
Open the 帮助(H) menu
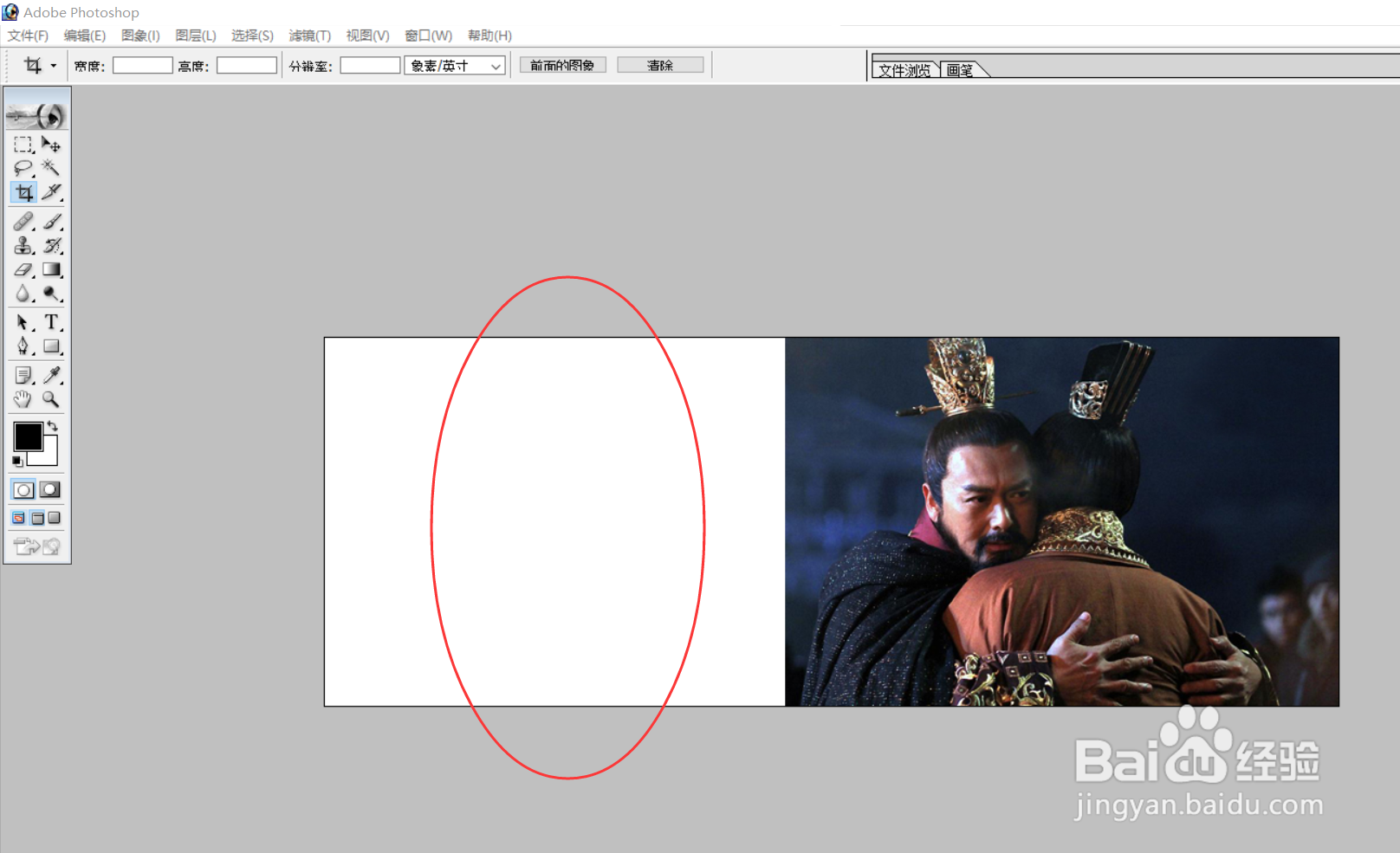tap(489, 36)
